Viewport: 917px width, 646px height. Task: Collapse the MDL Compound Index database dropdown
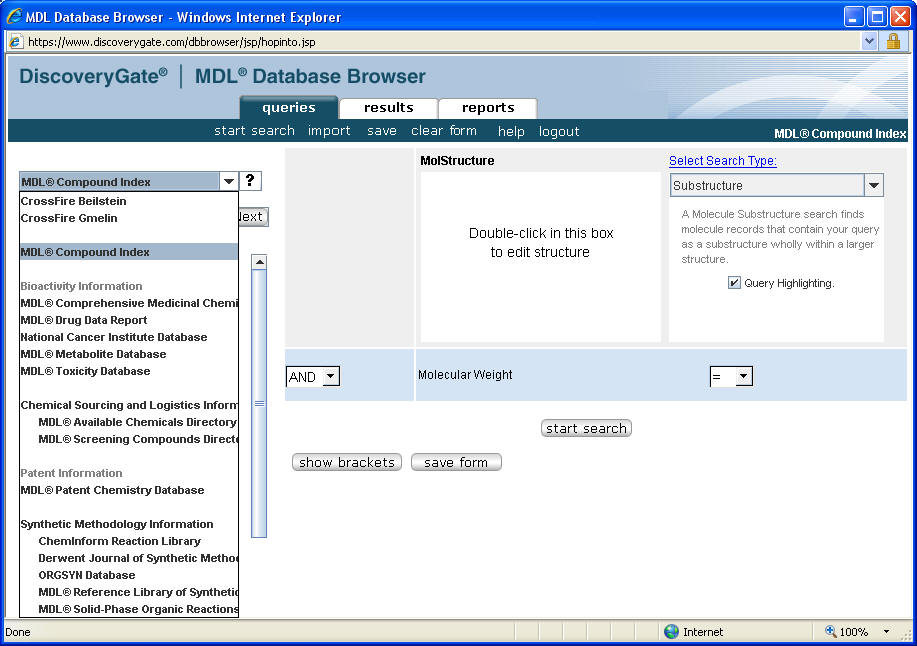[229, 182]
